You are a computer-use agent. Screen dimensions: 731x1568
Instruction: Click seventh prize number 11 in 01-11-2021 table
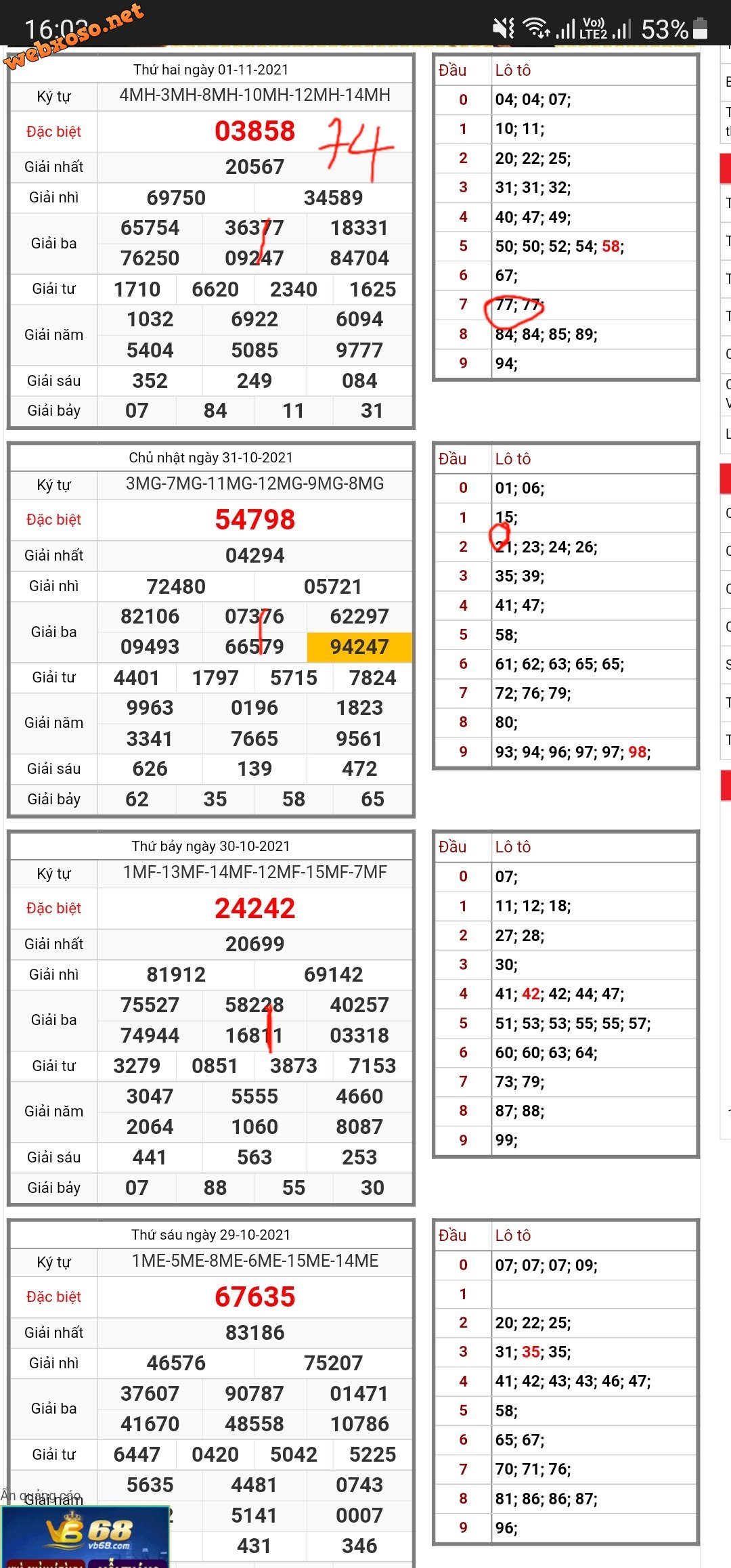[x=294, y=411]
